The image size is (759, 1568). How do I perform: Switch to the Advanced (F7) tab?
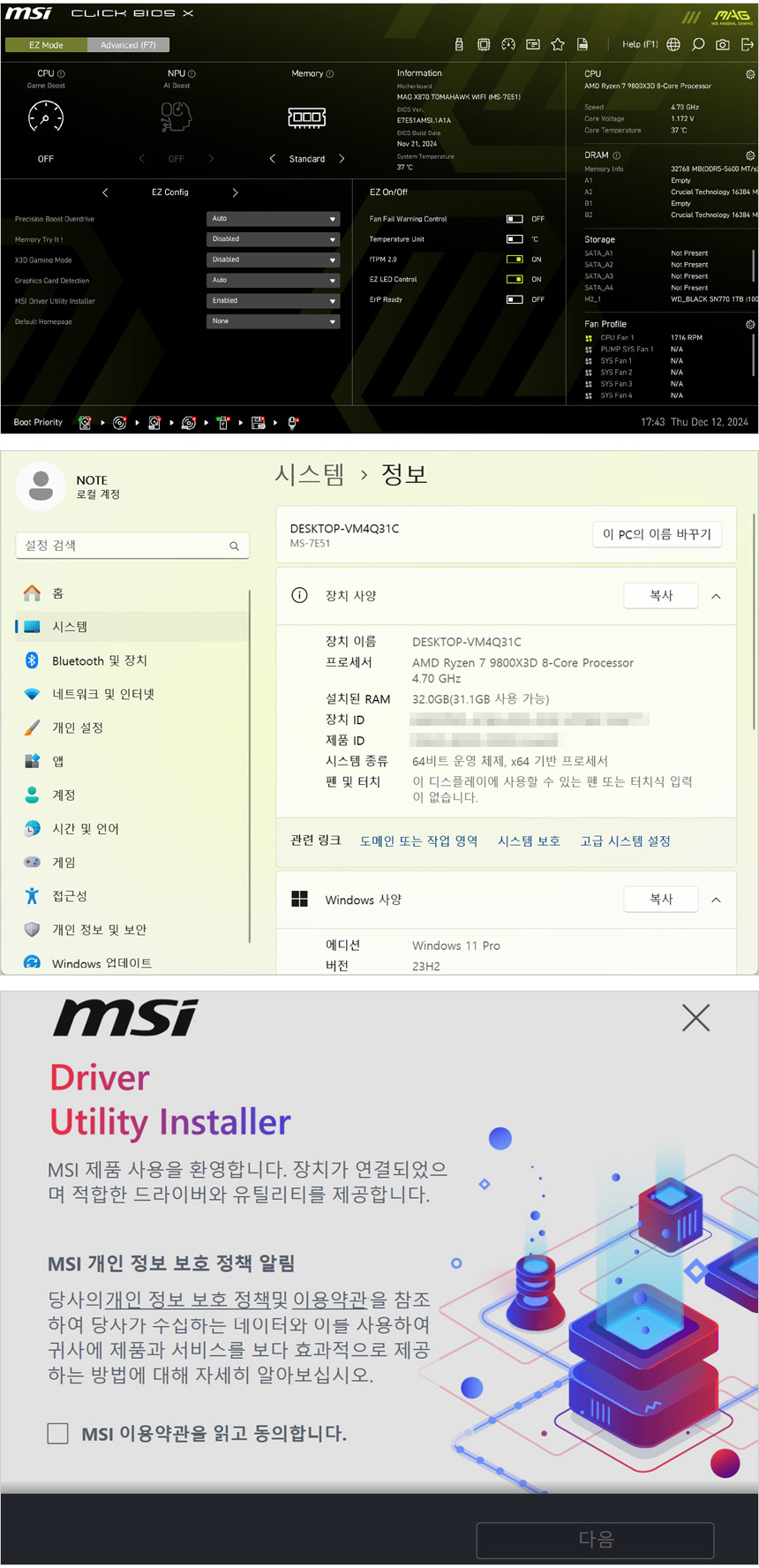[128, 45]
